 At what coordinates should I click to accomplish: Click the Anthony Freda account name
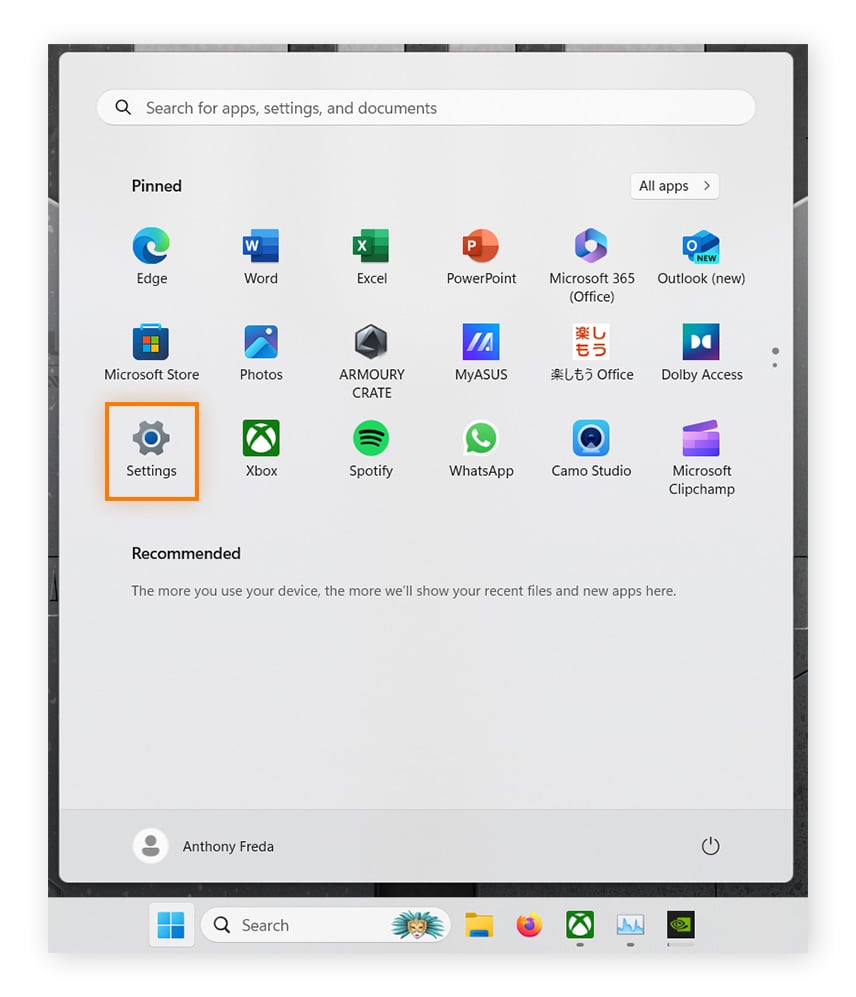click(x=228, y=845)
